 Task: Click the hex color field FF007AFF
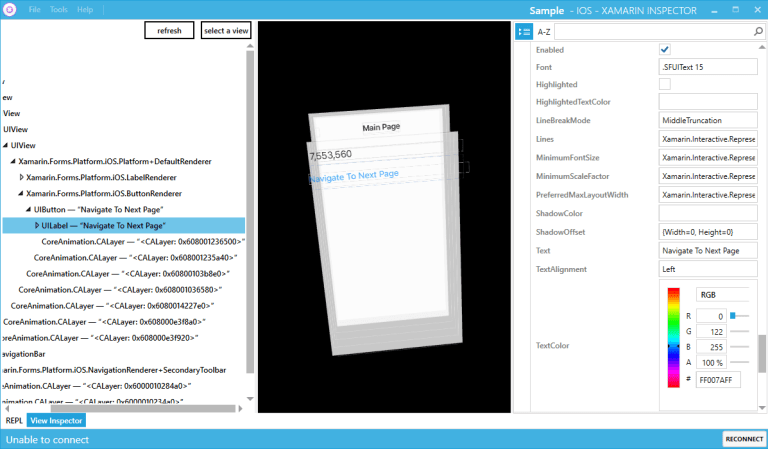718,380
